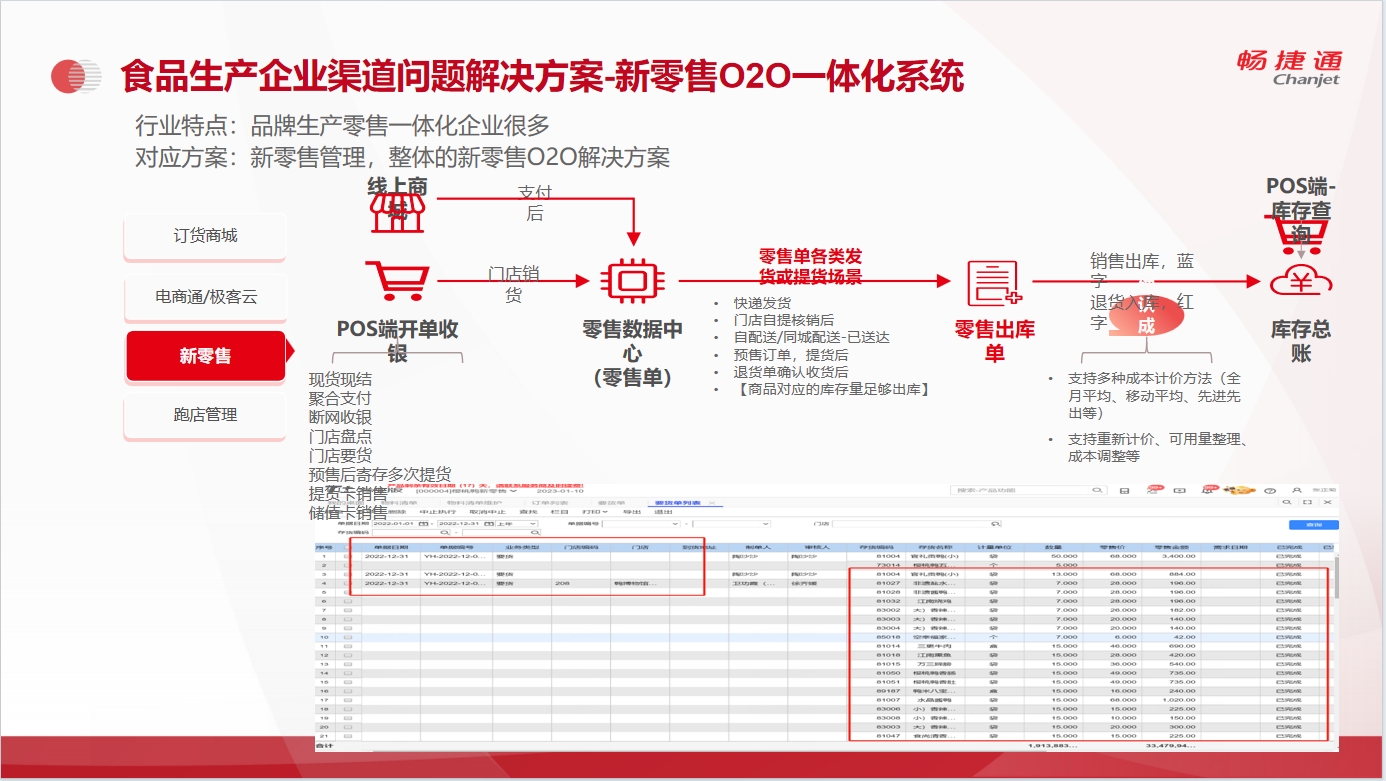
Task: Click the icon left of the messages icon
Action: [x=1124, y=491]
